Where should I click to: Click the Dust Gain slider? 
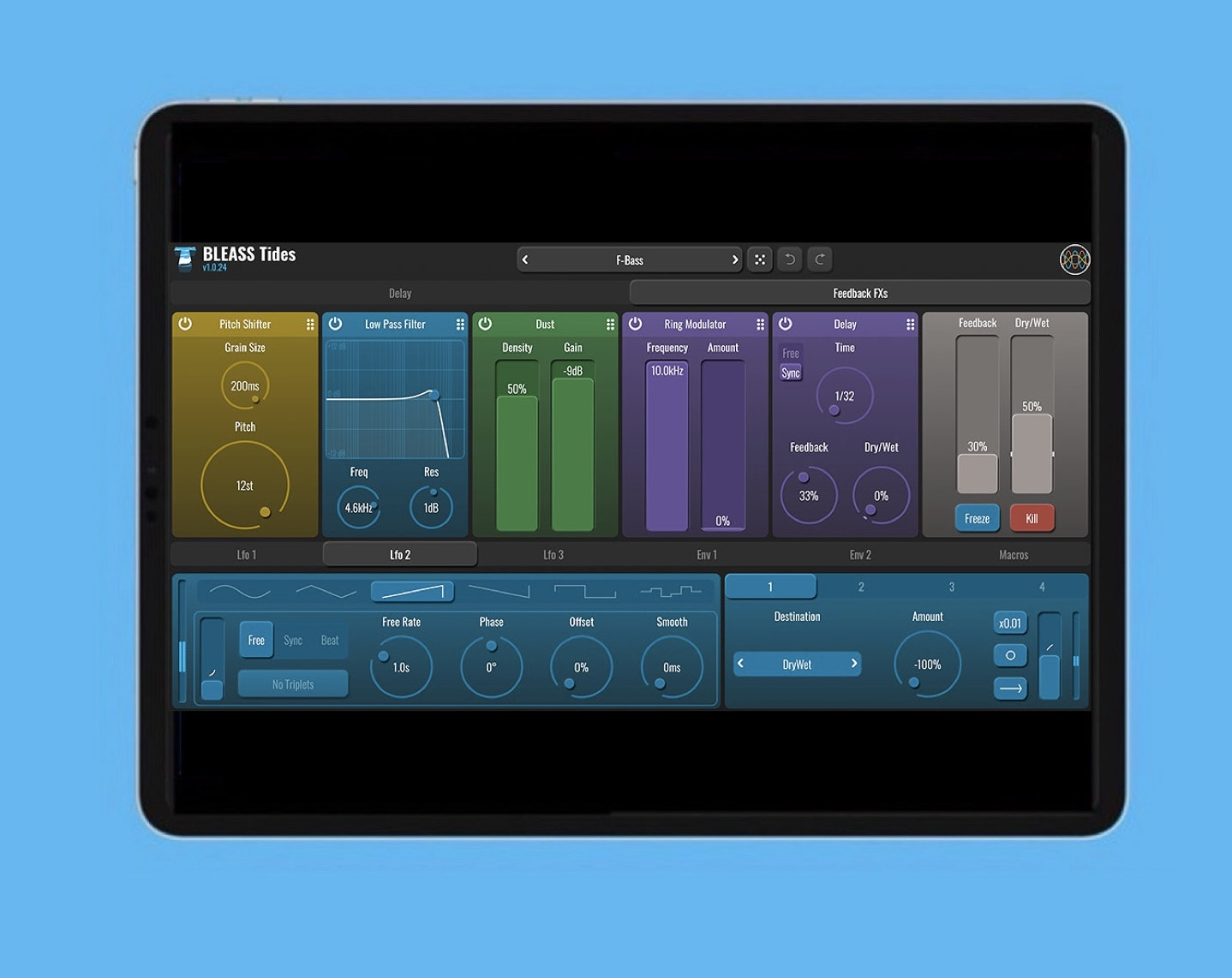pyautogui.click(x=572, y=445)
